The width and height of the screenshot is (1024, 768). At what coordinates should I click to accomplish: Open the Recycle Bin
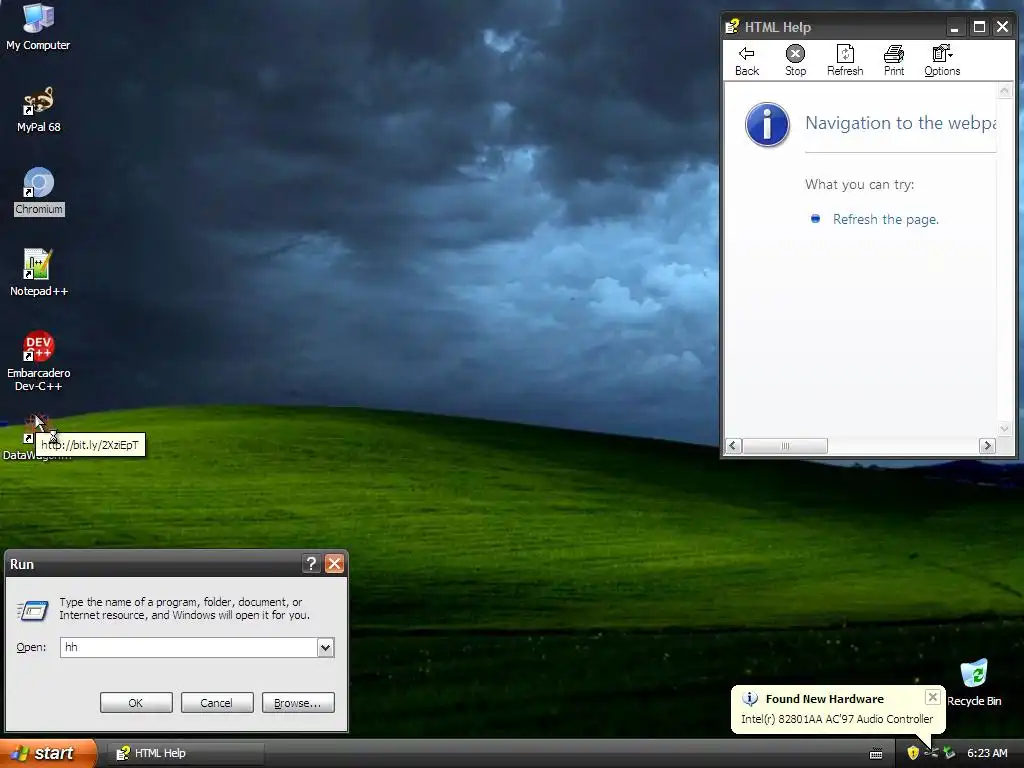974,682
